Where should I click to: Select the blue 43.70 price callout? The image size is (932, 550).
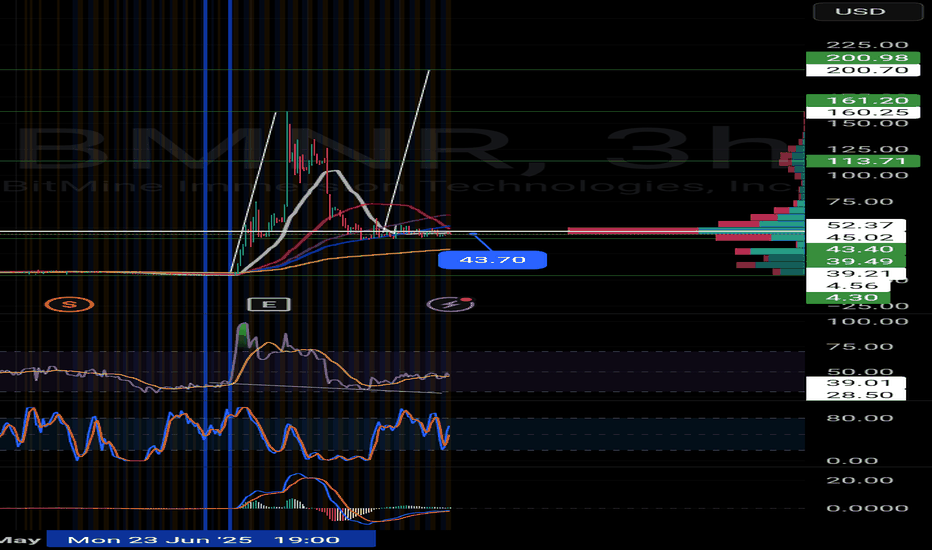492,260
